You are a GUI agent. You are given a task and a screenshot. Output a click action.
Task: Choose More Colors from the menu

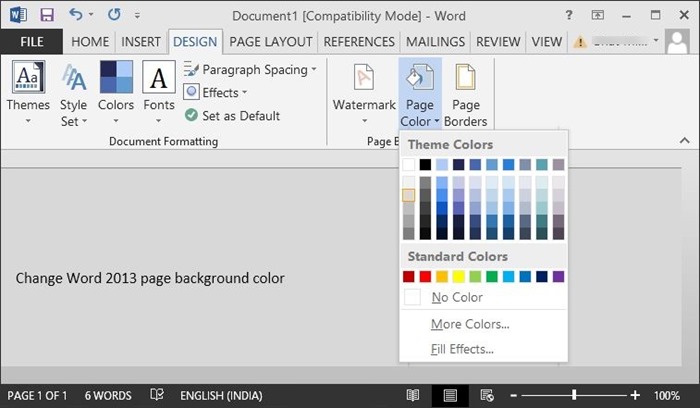coord(470,324)
